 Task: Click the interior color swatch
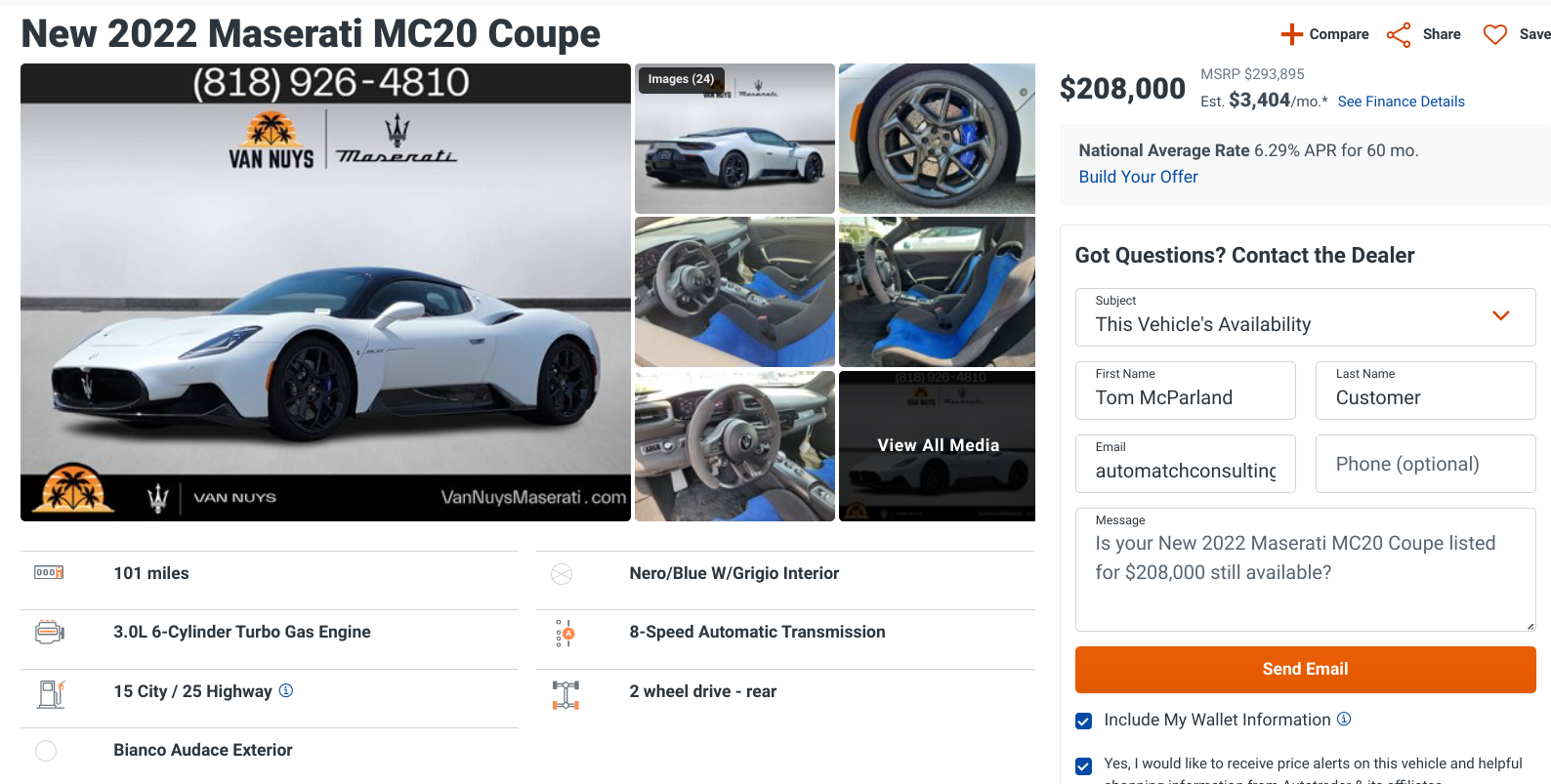(x=562, y=574)
